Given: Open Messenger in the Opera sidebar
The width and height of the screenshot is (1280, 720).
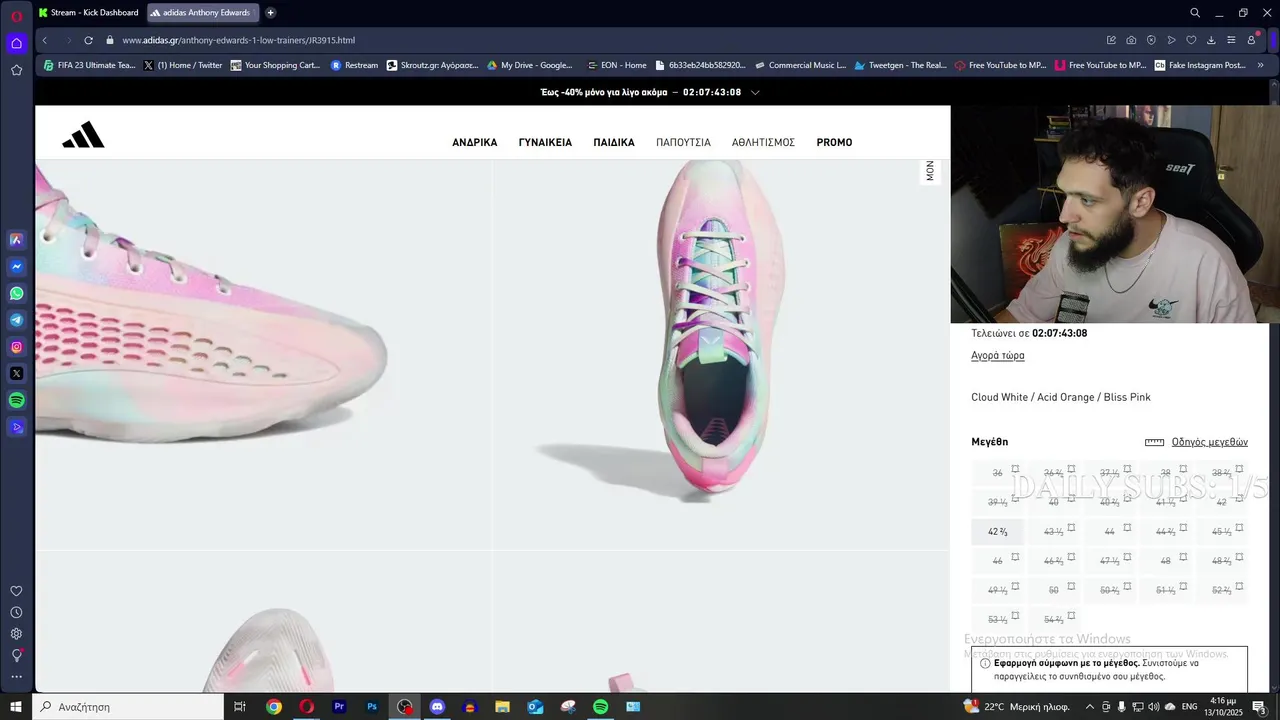Looking at the screenshot, I should click(x=16, y=267).
